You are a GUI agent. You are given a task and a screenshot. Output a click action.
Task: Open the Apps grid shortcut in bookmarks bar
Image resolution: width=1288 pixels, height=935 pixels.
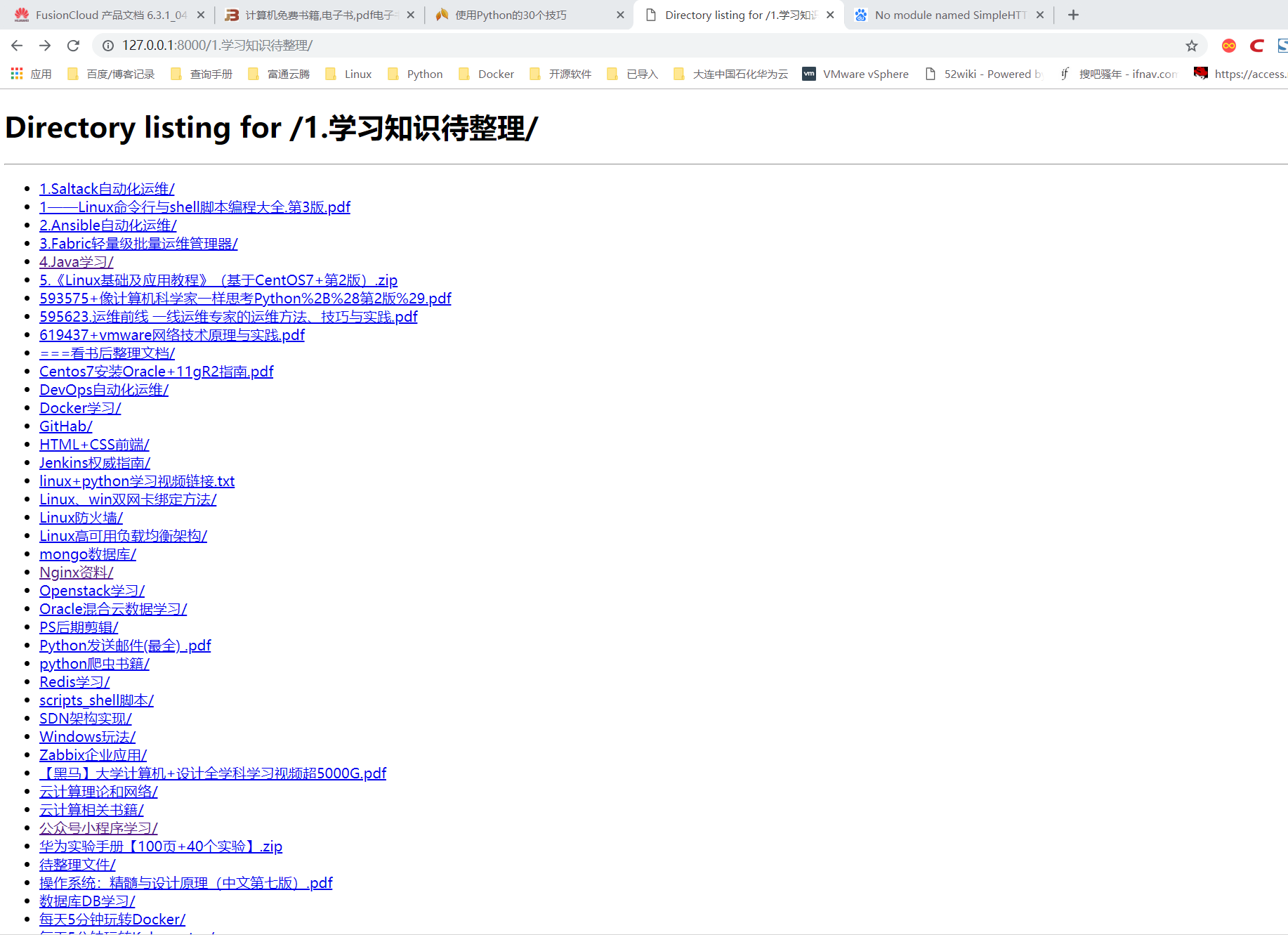coord(32,74)
